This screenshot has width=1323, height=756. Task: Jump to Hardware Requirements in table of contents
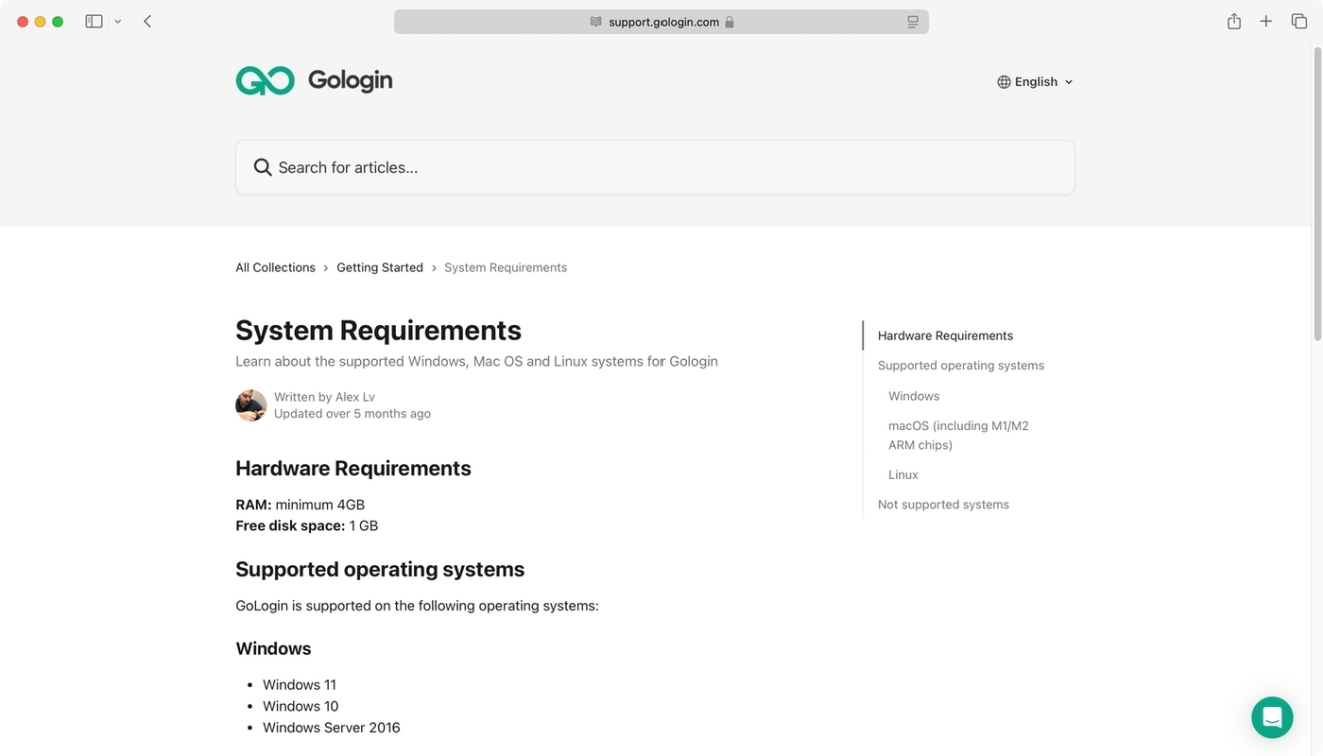945,336
